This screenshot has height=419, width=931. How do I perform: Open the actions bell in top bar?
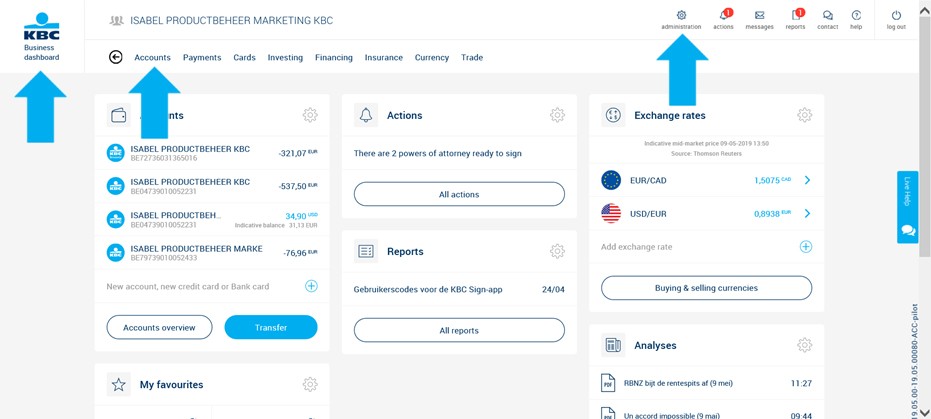(x=723, y=15)
